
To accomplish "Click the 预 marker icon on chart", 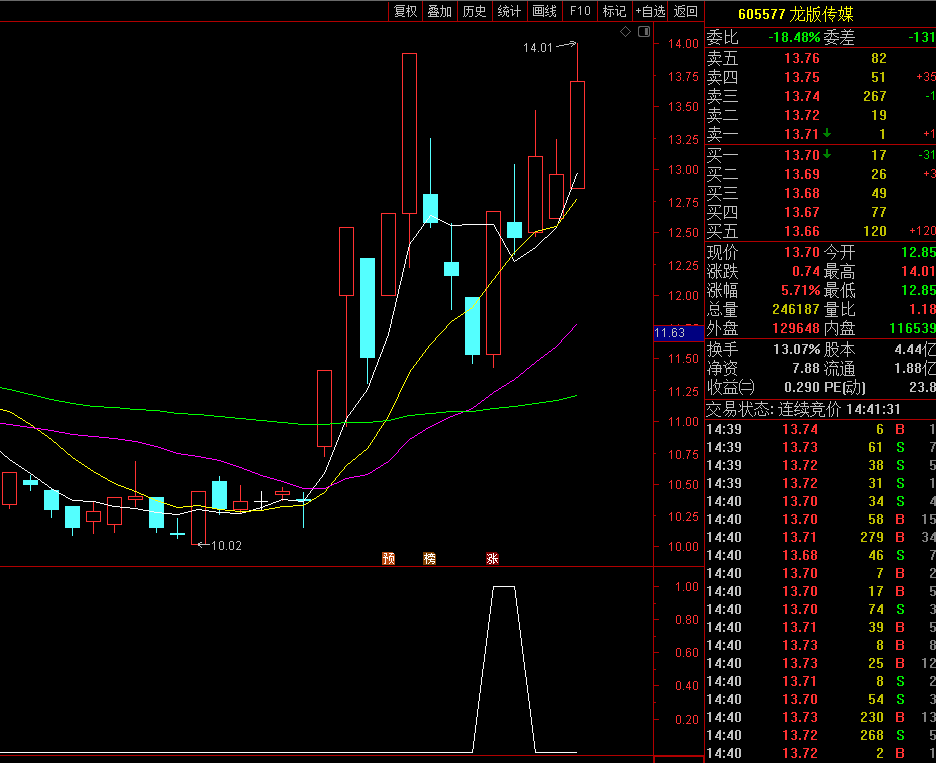I will [389, 558].
